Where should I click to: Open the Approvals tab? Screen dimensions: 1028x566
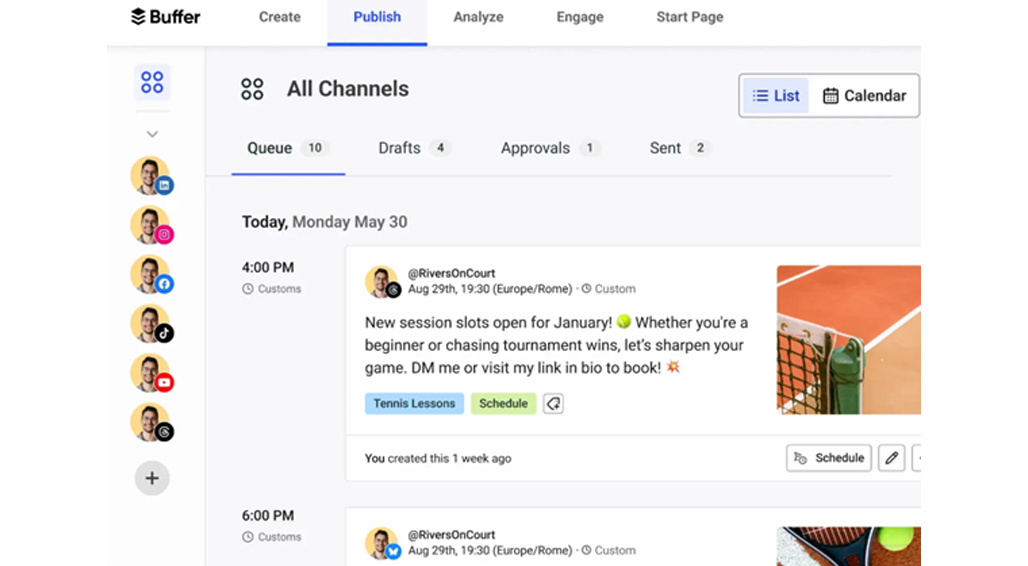(550, 148)
